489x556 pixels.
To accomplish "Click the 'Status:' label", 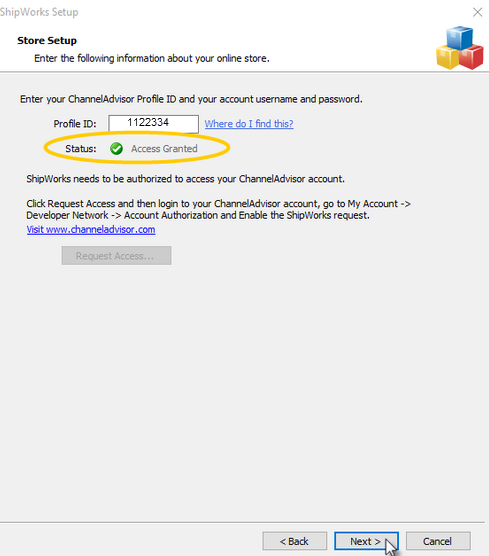I will pyautogui.click(x=80, y=149).
